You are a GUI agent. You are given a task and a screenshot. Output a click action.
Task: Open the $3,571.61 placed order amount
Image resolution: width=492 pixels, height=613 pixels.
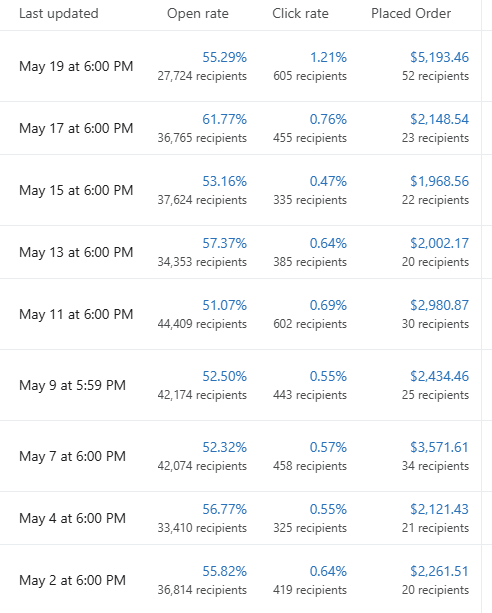439,447
